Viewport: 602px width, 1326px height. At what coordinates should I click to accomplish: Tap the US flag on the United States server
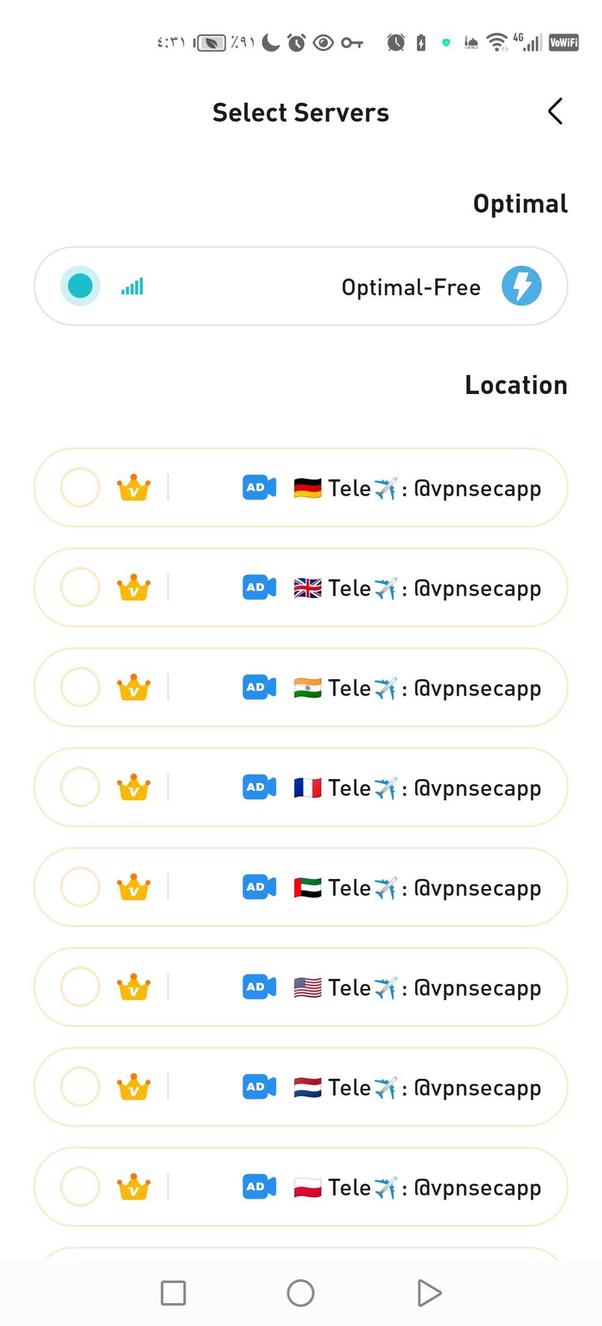point(307,987)
